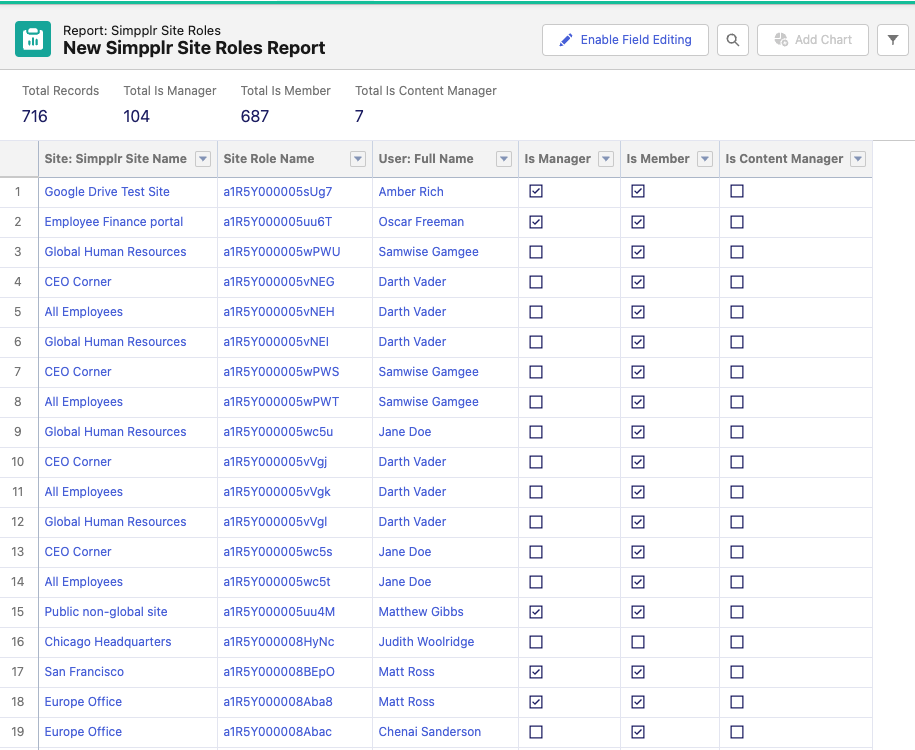
Task: Toggle Is Member checkbox for Judith Woolridge
Action: pyautogui.click(x=638, y=642)
